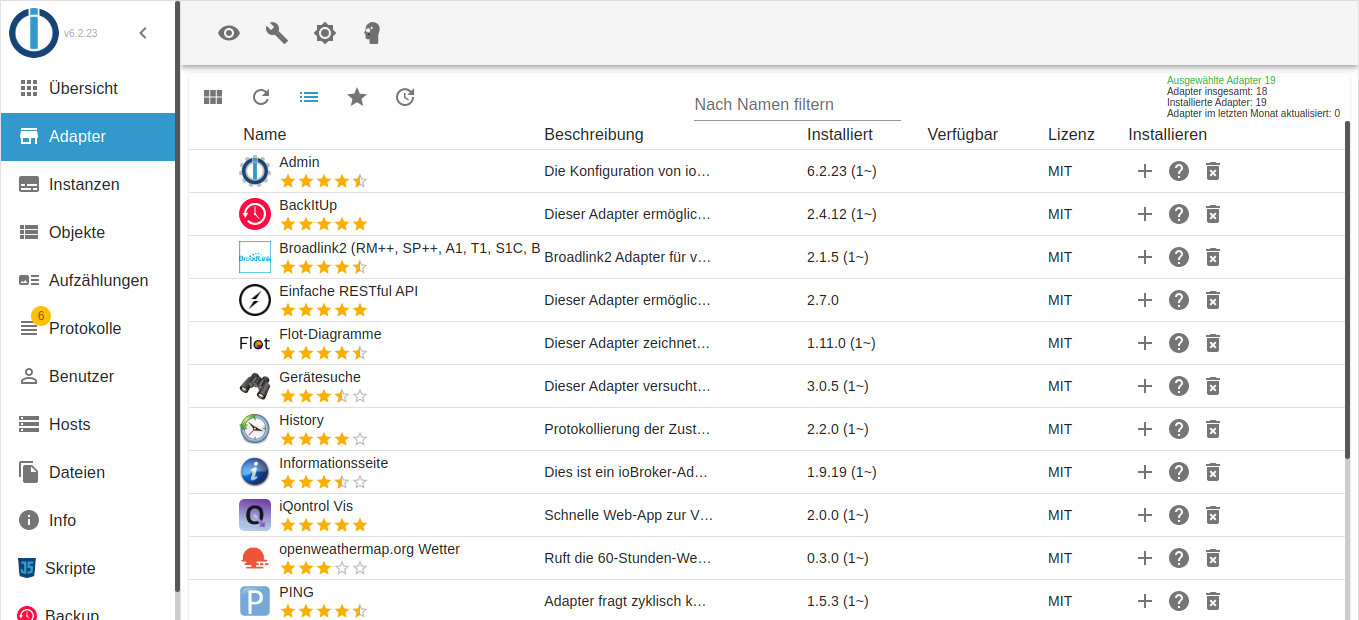Rate the PING adapter five stars
The image size is (1359, 620).
click(x=358, y=609)
